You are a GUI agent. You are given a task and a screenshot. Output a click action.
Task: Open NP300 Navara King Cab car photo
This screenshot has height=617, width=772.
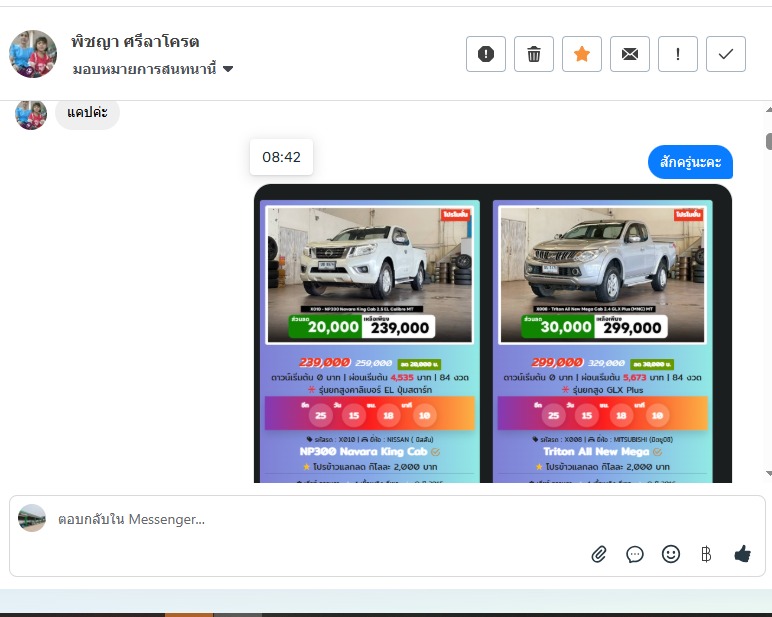coord(369,275)
